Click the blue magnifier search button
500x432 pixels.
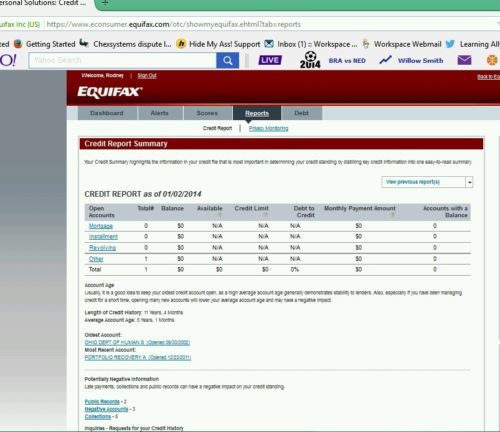click(227, 60)
